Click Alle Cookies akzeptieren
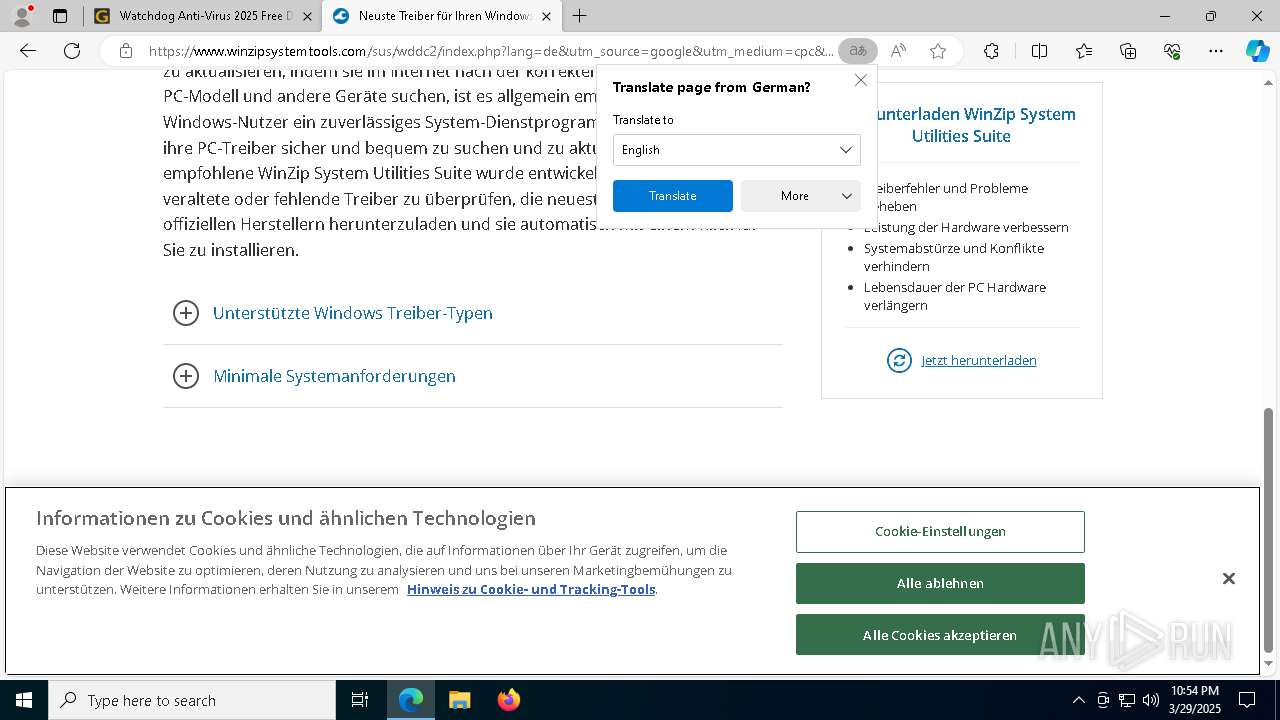Image resolution: width=1280 pixels, height=720 pixels. pyautogui.click(x=940, y=635)
